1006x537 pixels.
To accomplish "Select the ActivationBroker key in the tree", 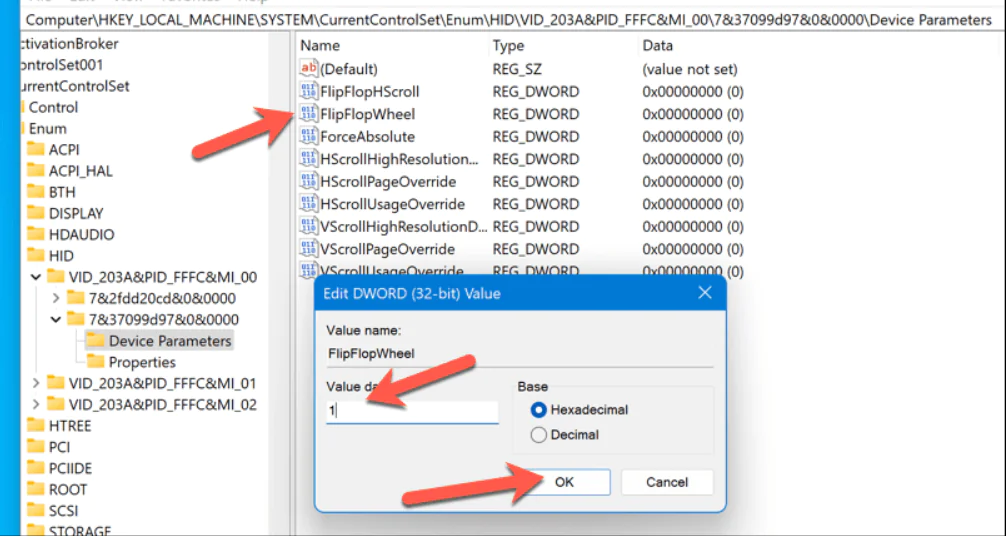I will pyautogui.click(x=69, y=44).
